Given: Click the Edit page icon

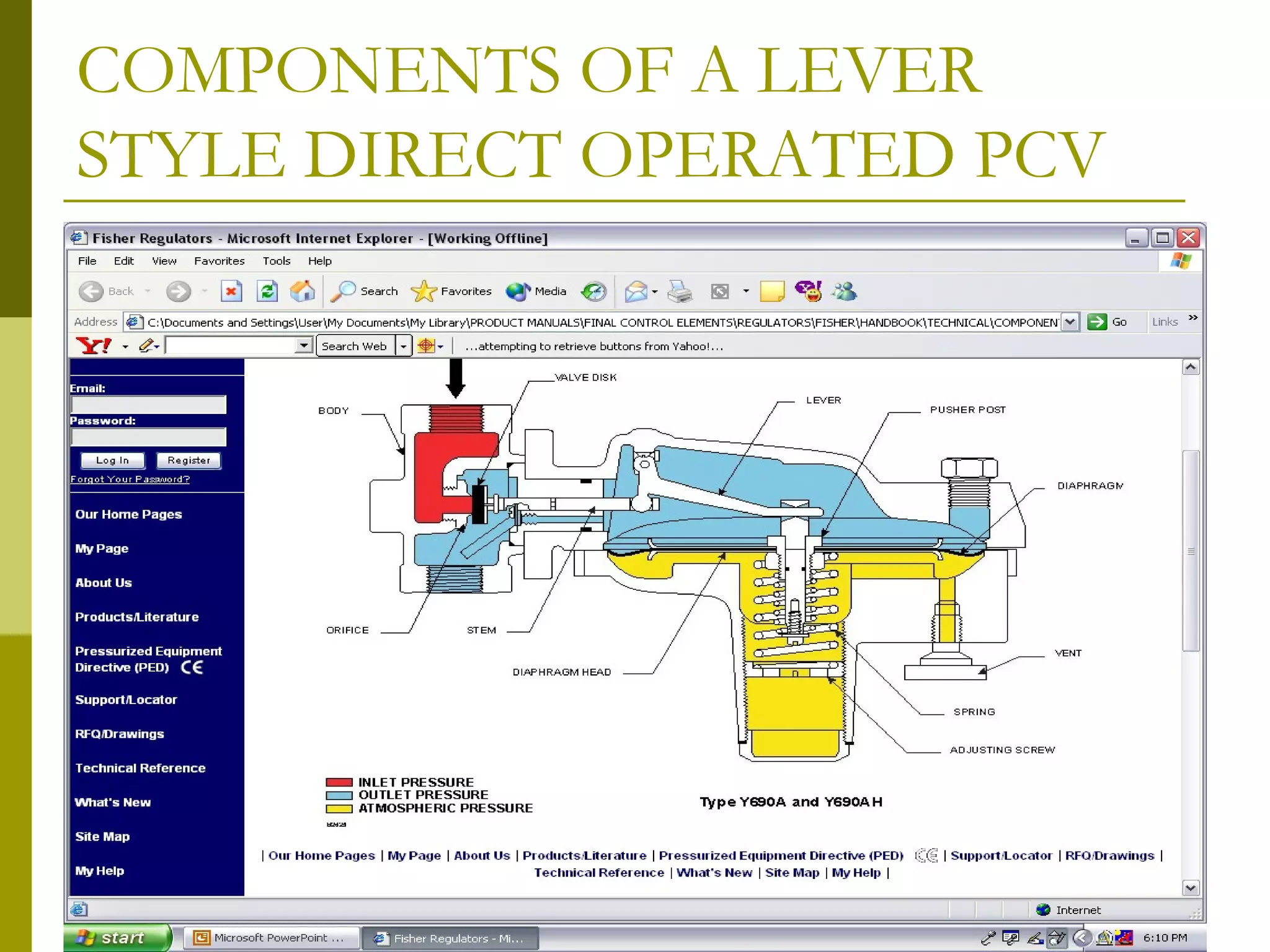Looking at the screenshot, I should coord(720,291).
